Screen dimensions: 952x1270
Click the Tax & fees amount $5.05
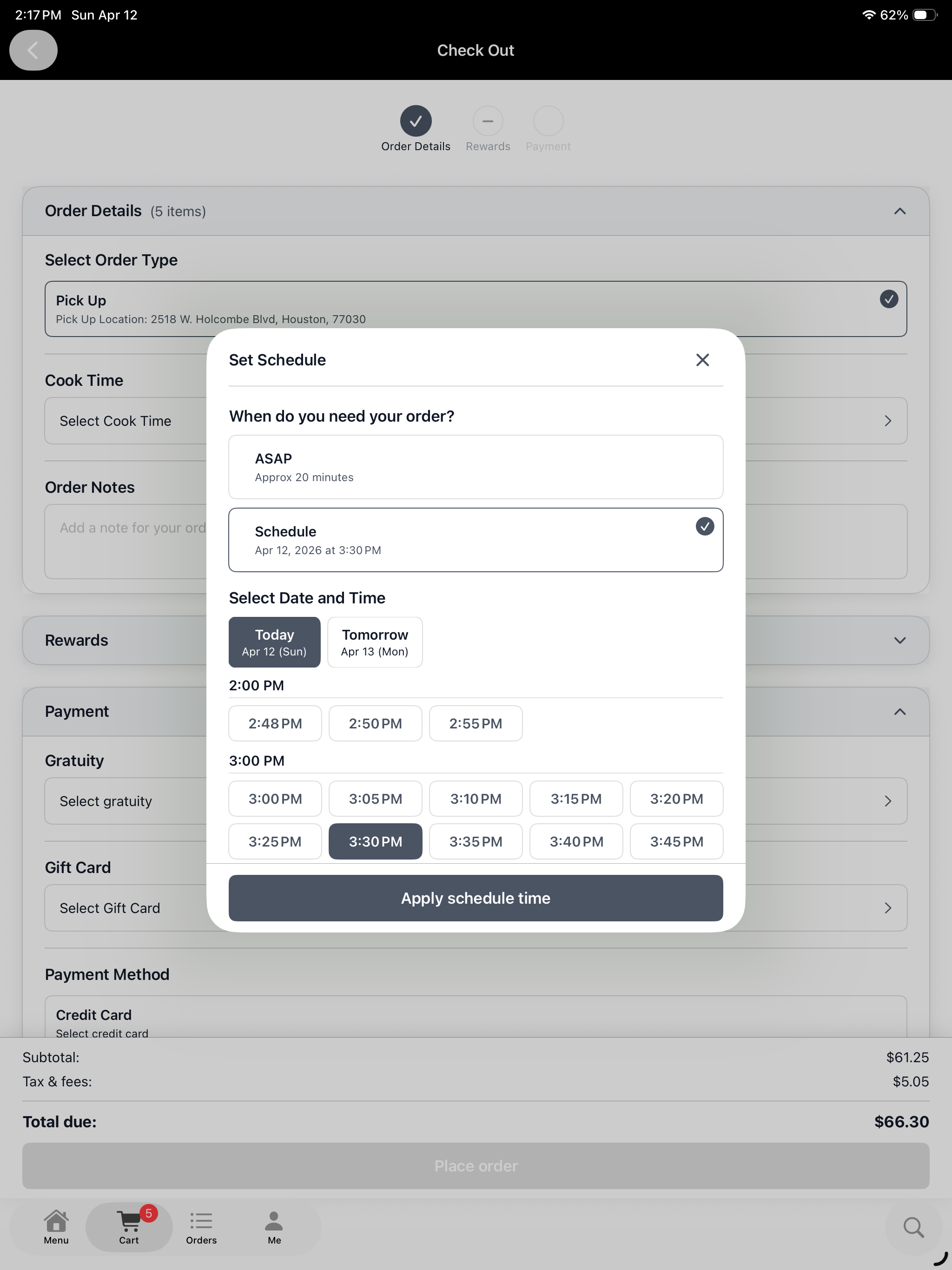coord(911,1081)
